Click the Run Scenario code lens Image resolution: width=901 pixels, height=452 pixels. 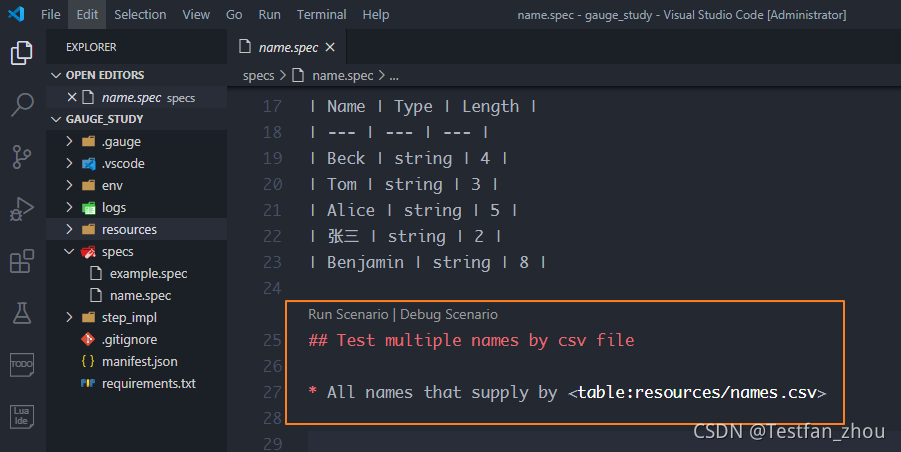pyautogui.click(x=348, y=314)
